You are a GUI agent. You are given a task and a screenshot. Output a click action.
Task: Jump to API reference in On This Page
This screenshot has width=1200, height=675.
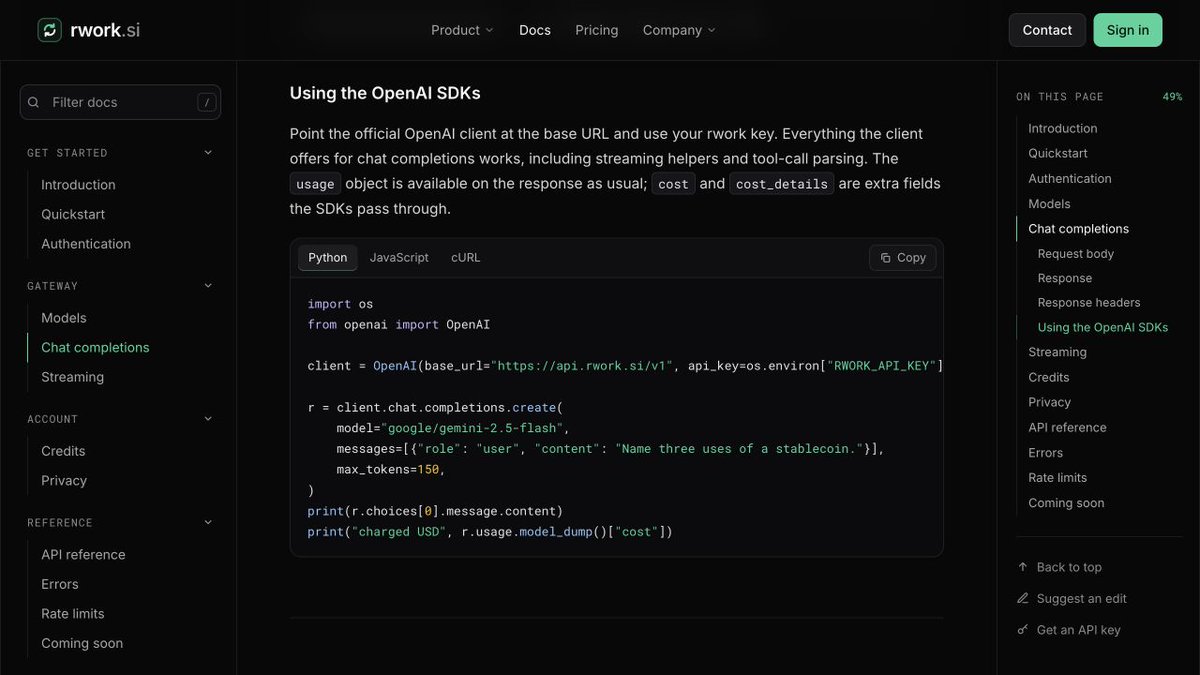point(1067,427)
